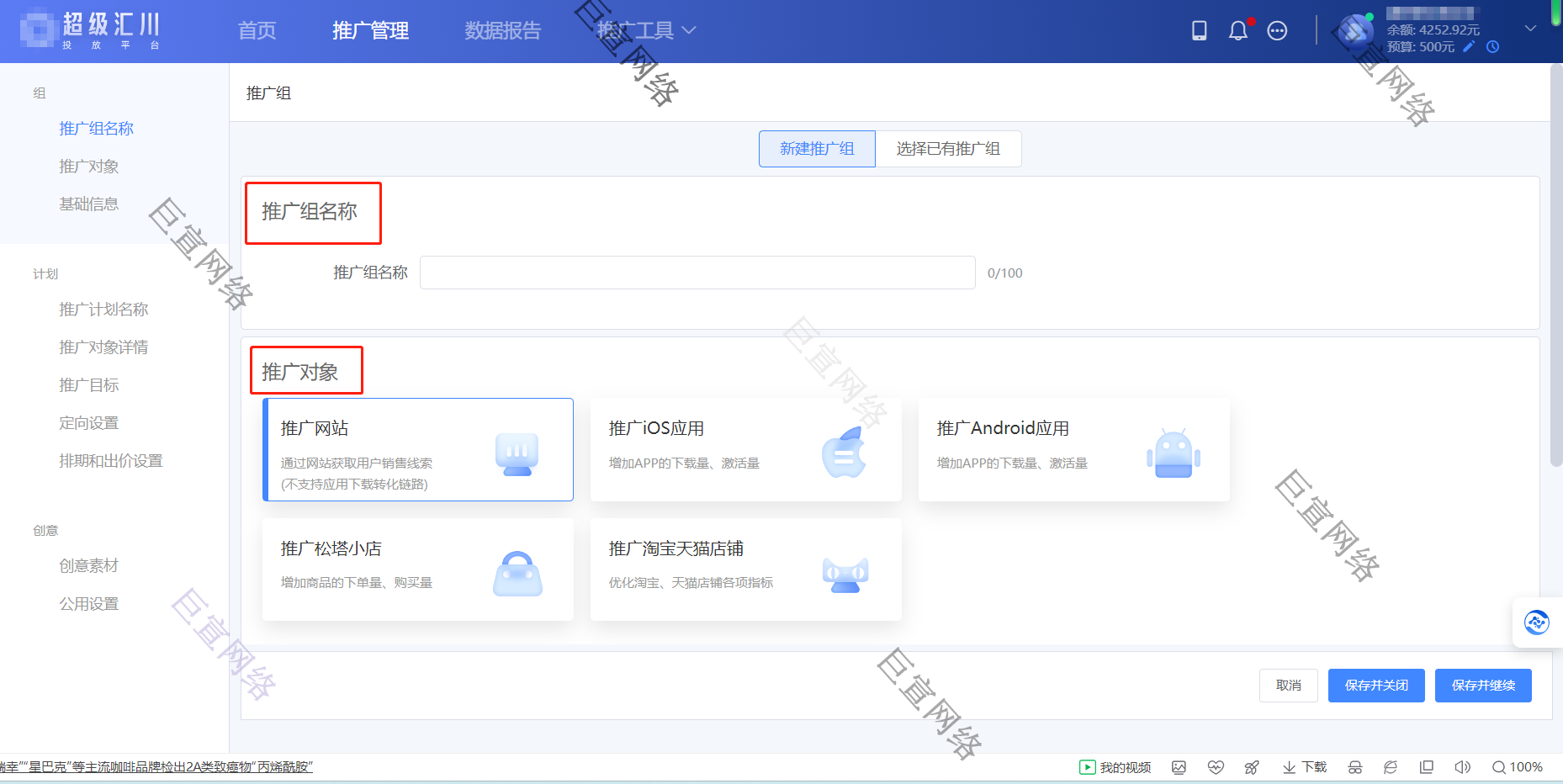This screenshot has height=784, width=1563.
Task: Choose the 推广淘宝天猫店铺 card
Action: tap(746, 569)
